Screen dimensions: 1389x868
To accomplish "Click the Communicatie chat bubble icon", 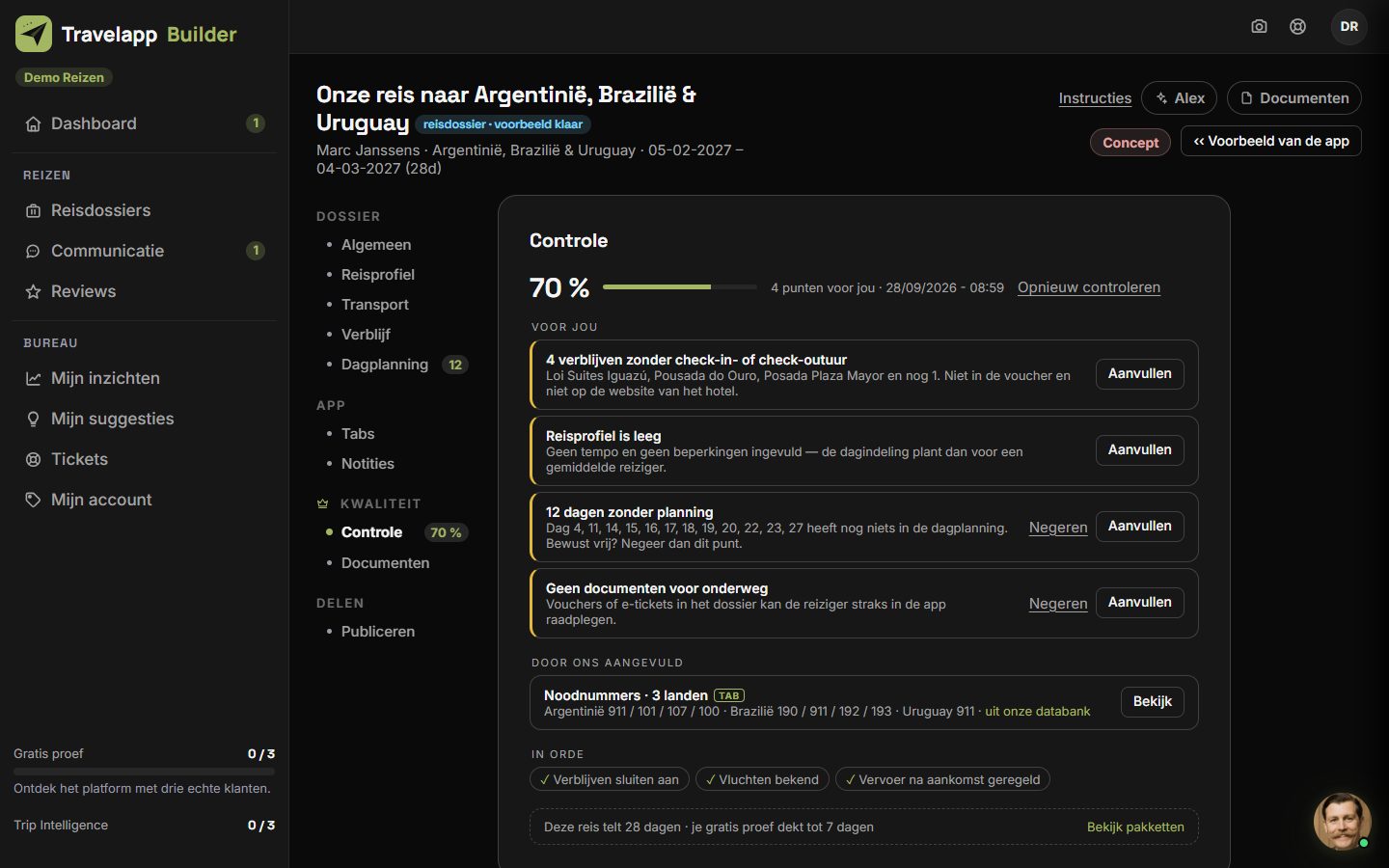I will [x=33, y=251].
